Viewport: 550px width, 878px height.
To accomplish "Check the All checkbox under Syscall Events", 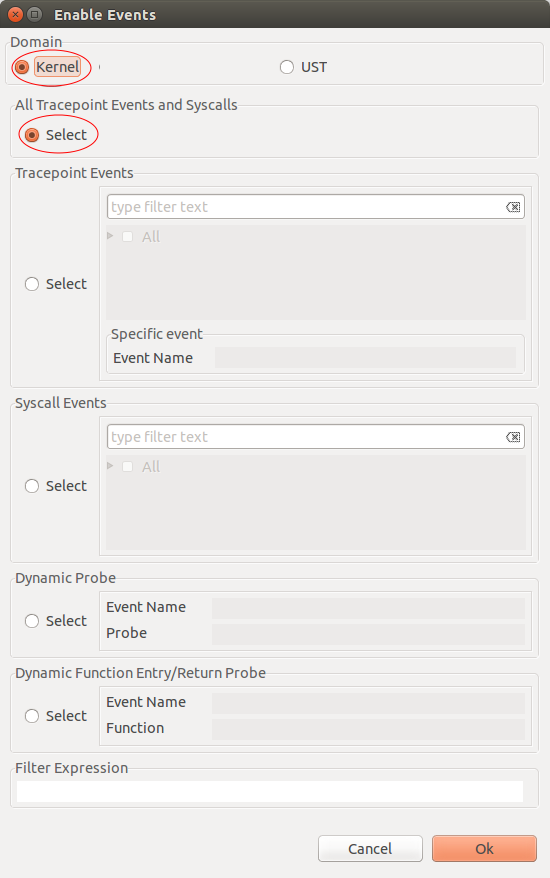I will point(128,466).
